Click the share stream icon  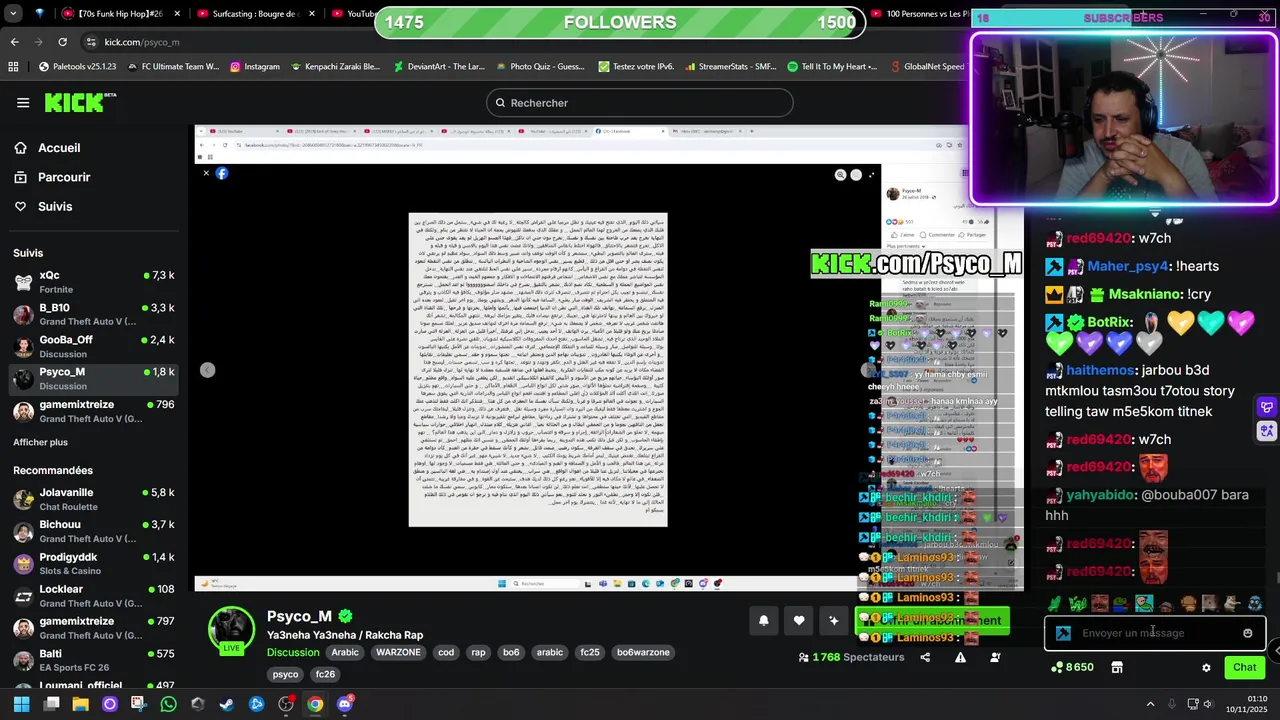[x=925, y=657]
